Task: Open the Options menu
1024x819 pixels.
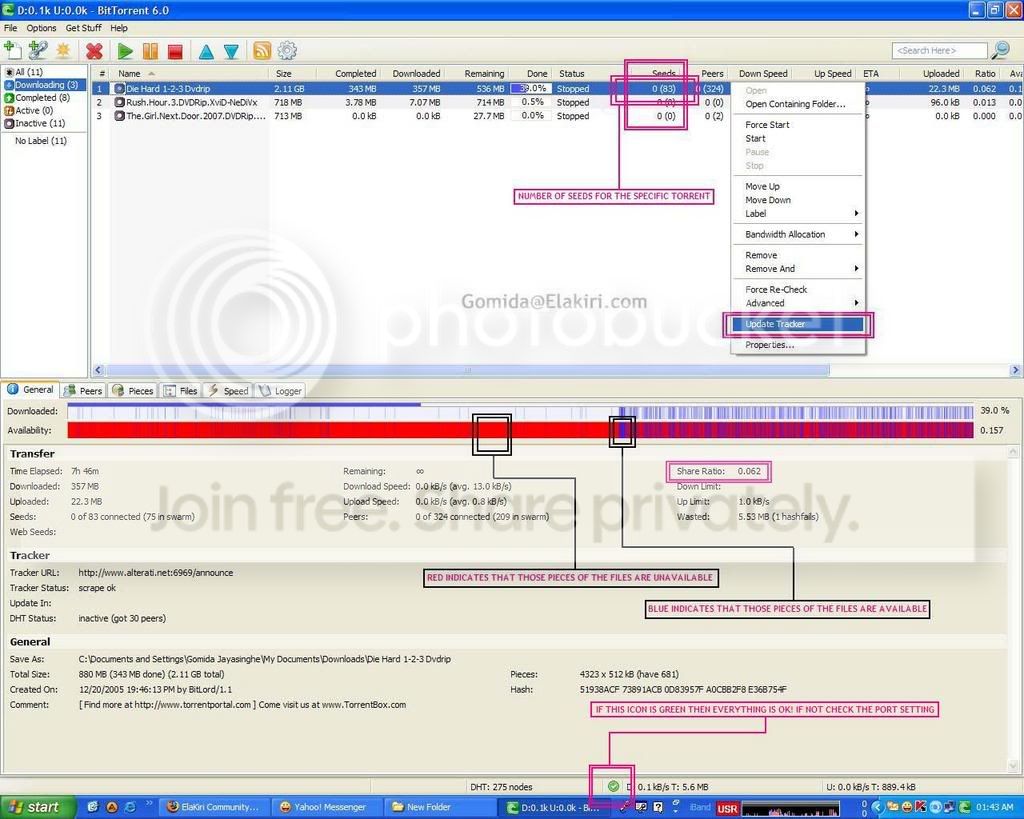Action: (41, 28)
